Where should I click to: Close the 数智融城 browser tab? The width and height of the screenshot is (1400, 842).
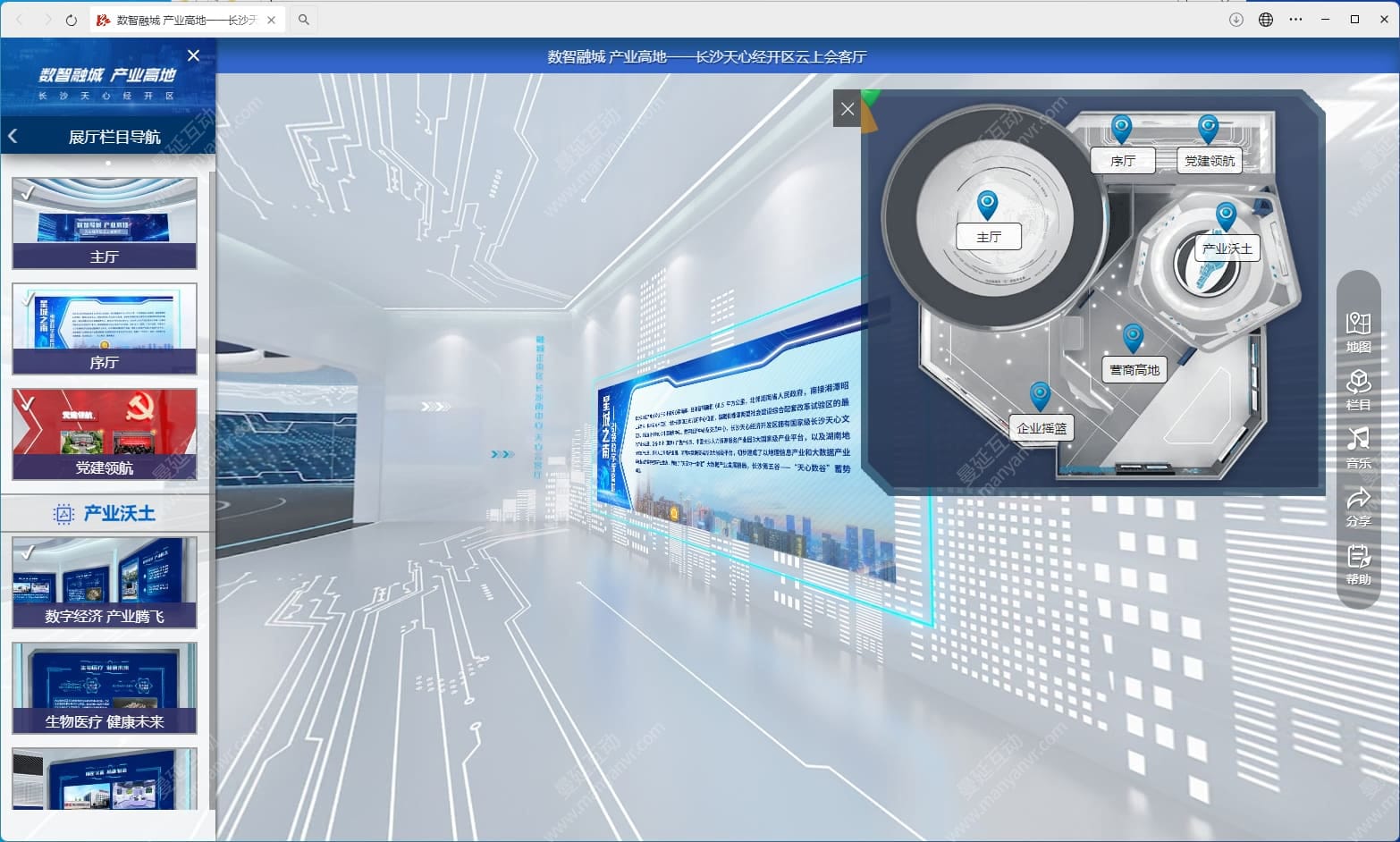271,20
